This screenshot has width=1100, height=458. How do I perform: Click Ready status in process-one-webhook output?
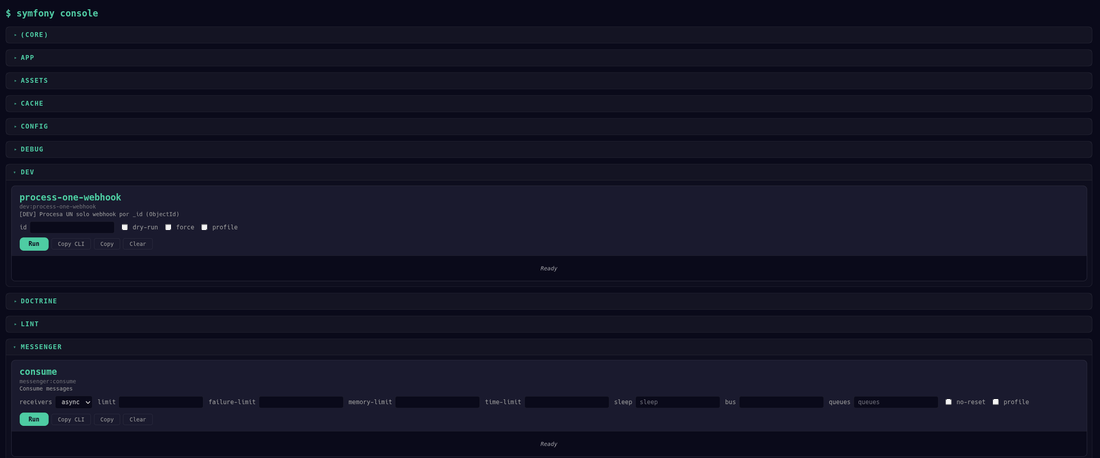(x=549, y=268)
